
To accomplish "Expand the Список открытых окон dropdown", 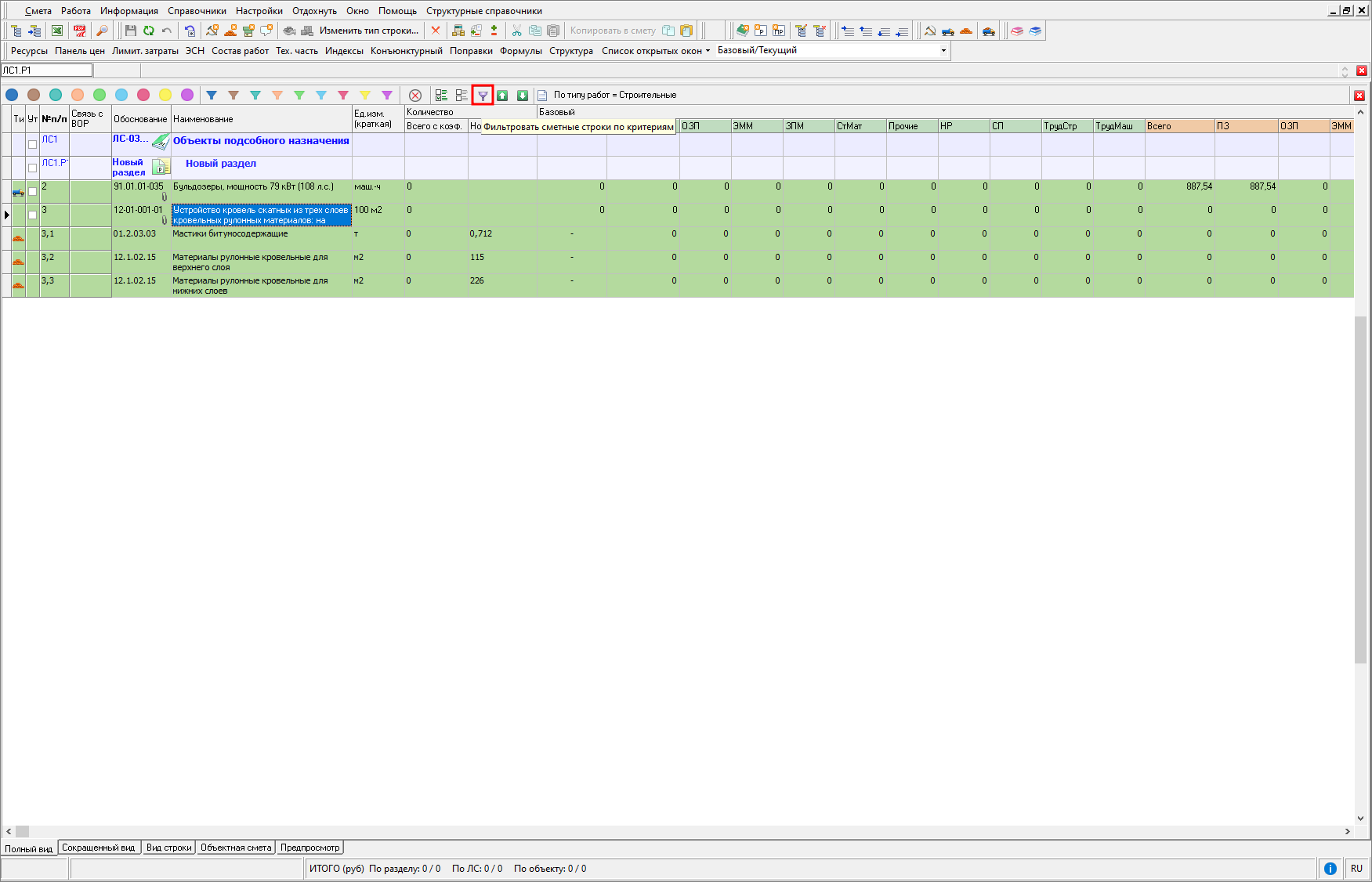I will coord(656,51).
